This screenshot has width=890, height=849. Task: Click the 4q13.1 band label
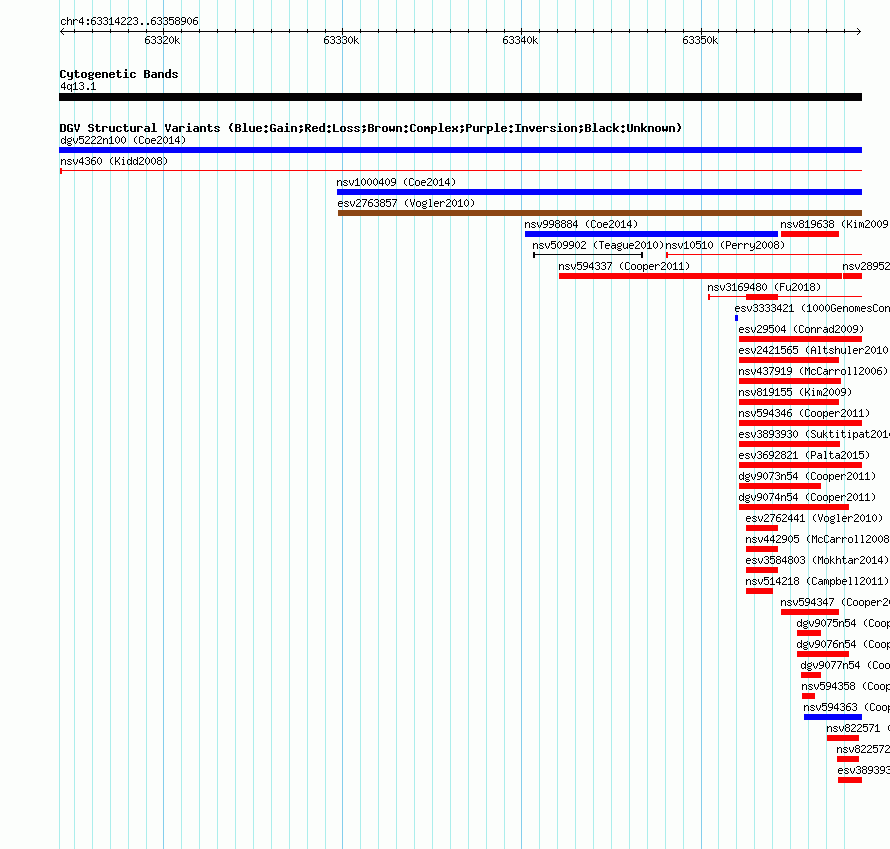(78, 86)
